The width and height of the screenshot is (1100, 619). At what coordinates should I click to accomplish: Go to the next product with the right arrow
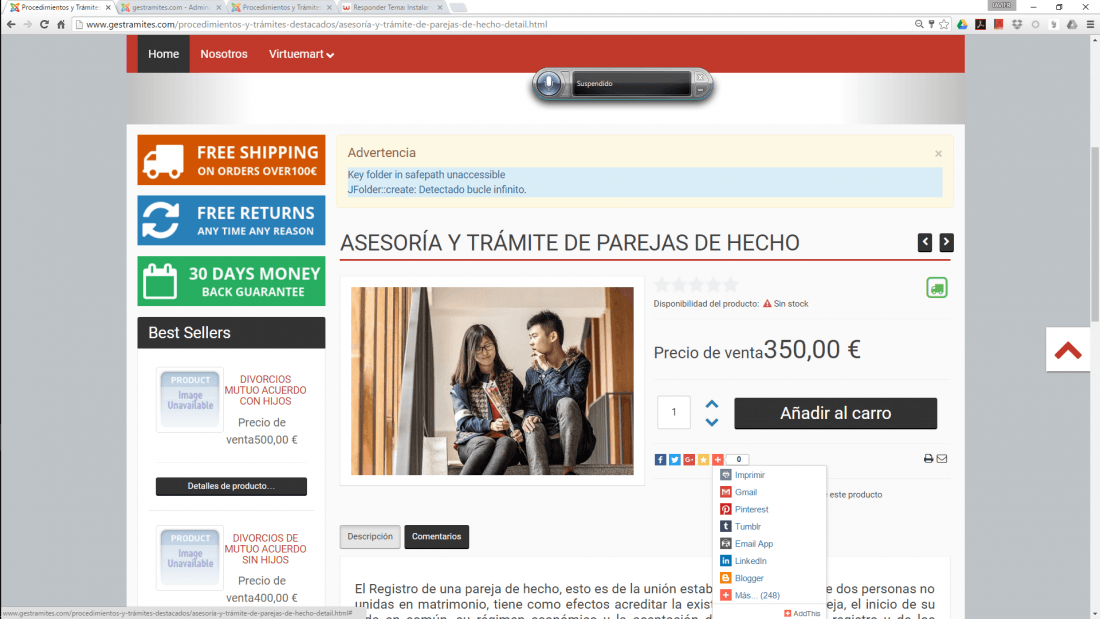pyautogui.click(x=946, y=242)
